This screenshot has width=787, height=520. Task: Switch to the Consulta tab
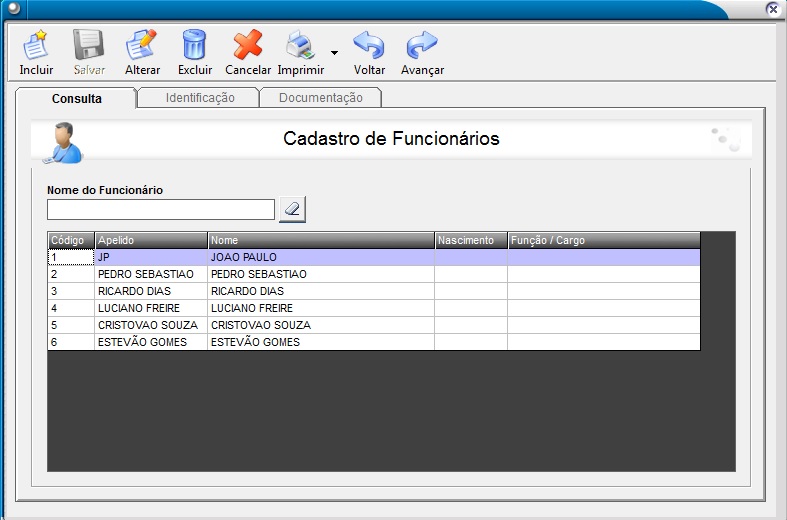point(76,98)
